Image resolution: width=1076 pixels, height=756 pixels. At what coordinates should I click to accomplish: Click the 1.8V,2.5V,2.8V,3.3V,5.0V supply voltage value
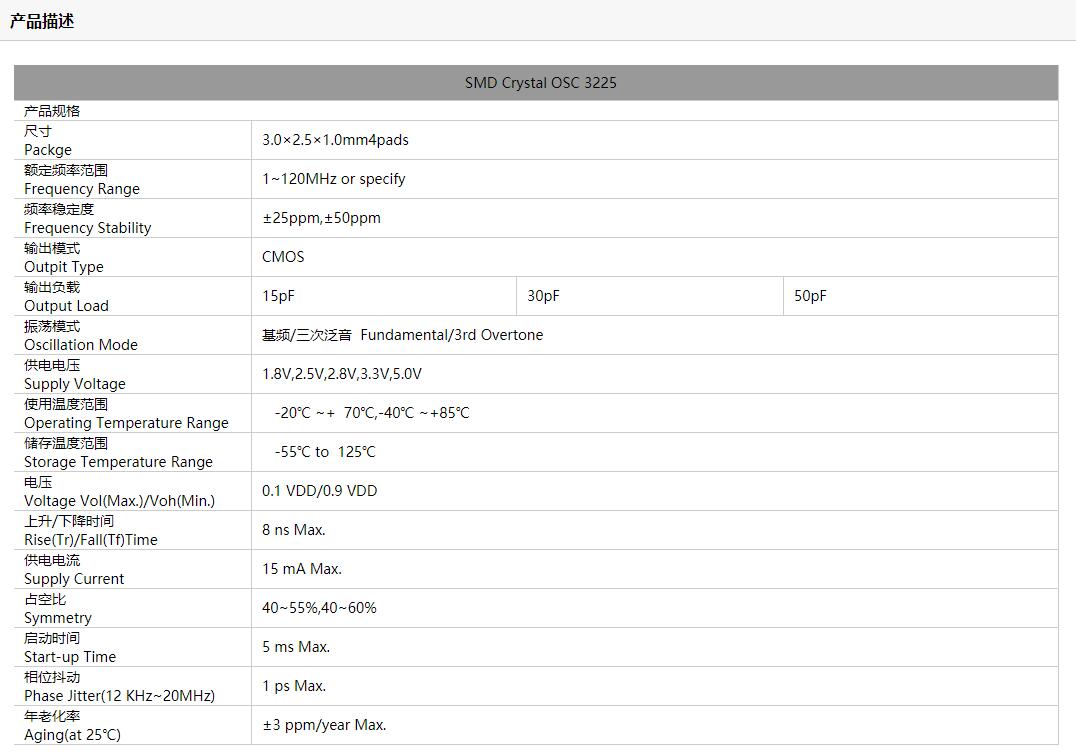click(x=342, y=374)
